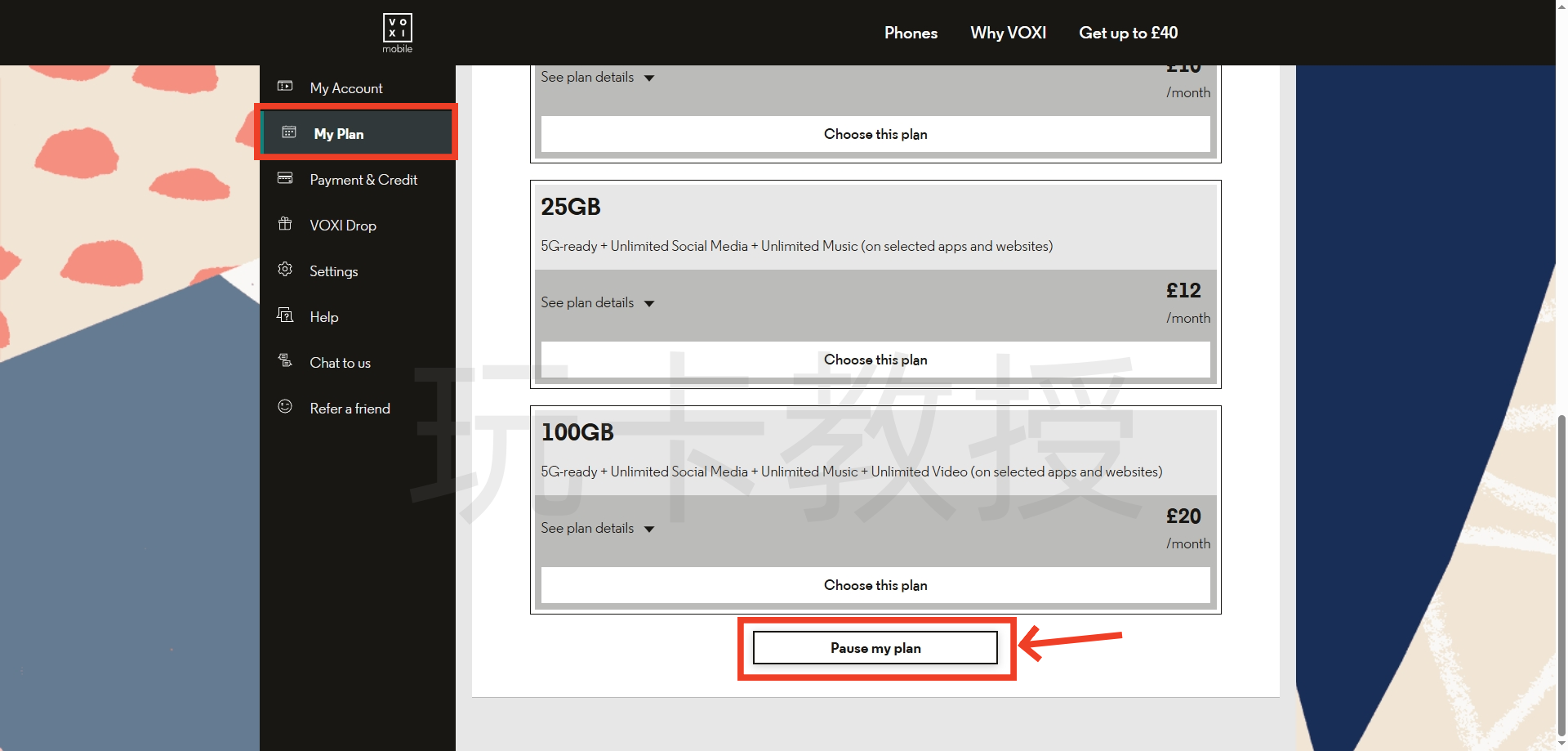Click the page vertical scrollbar thumb
Viewport: 1568px width, 751px height.
tap(1561, 572)
